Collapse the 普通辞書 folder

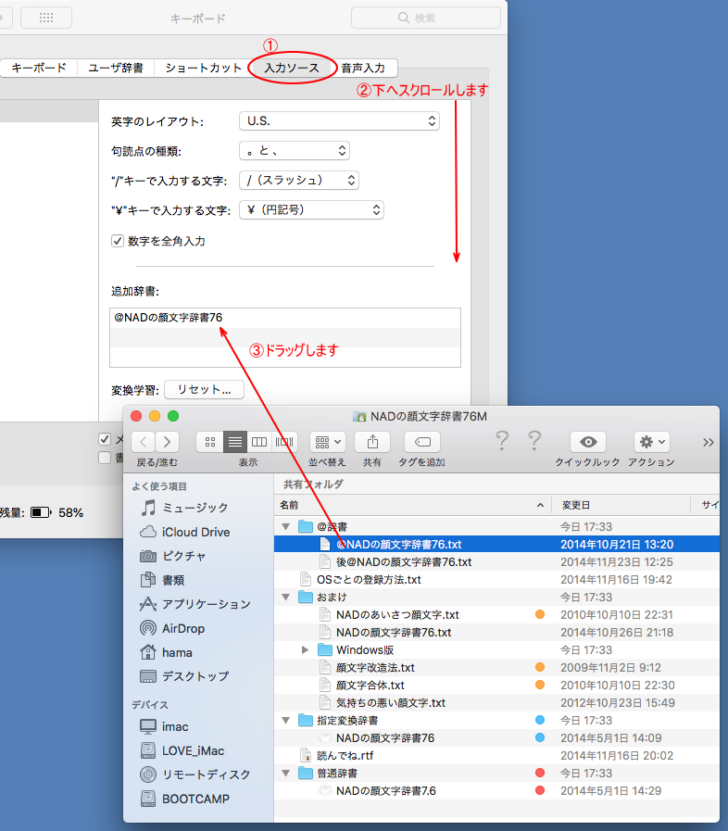pos(286,773)
